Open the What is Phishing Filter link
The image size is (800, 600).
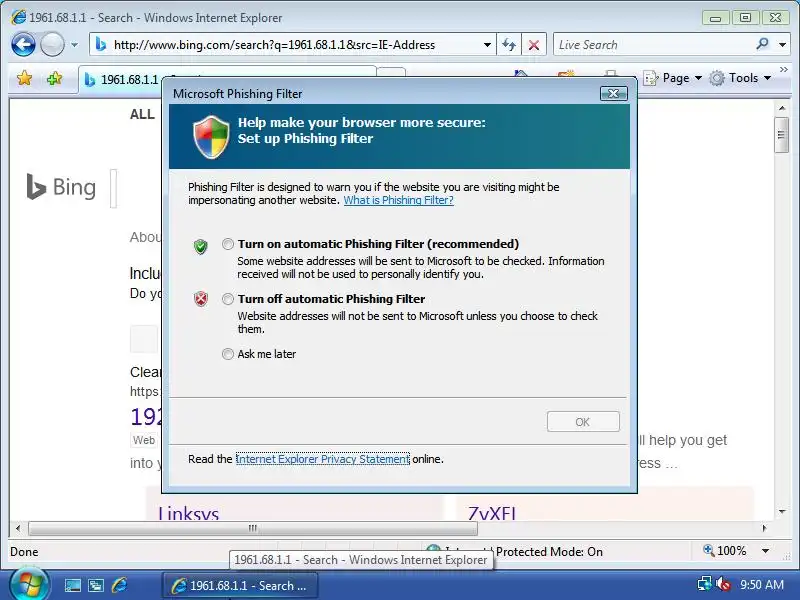click(398, 200)
